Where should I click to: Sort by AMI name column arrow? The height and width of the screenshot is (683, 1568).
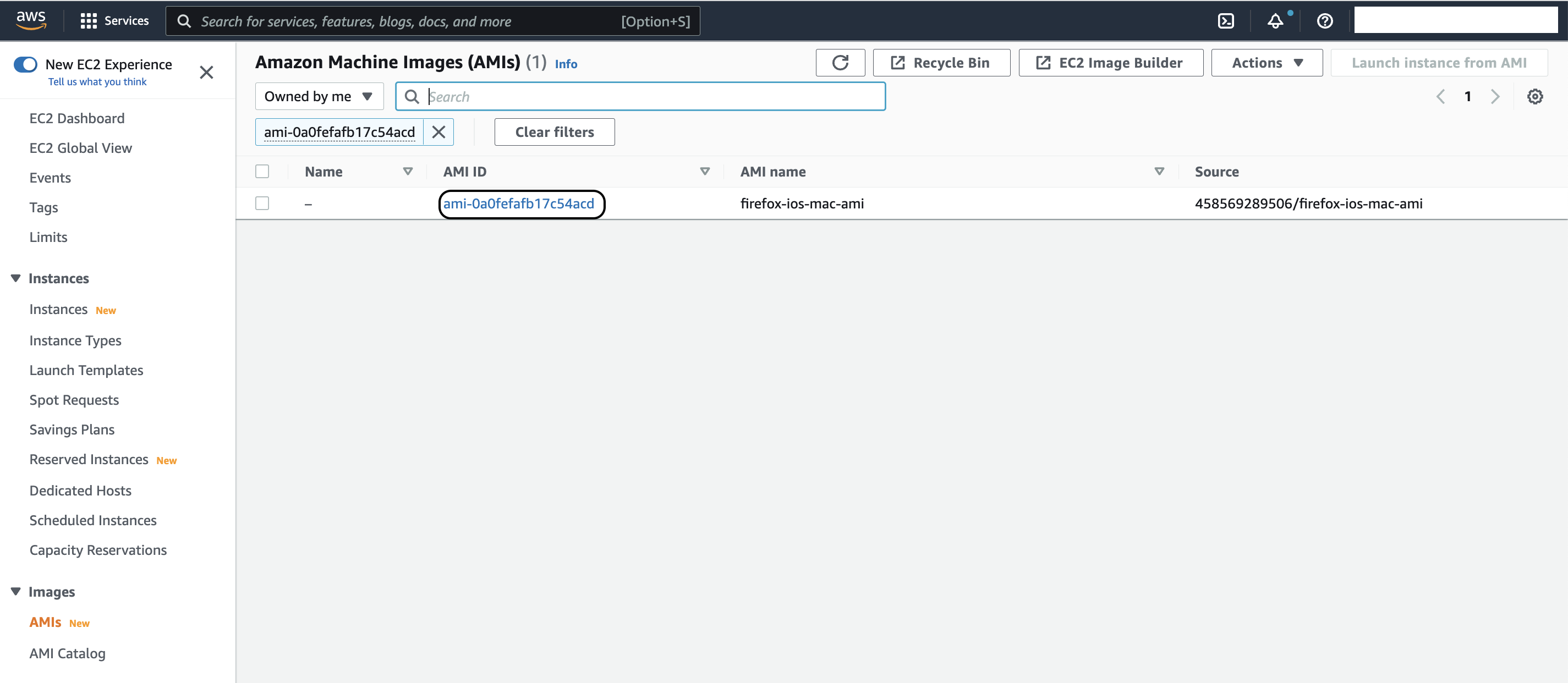pyautogui.click(x=1160, y=172)
